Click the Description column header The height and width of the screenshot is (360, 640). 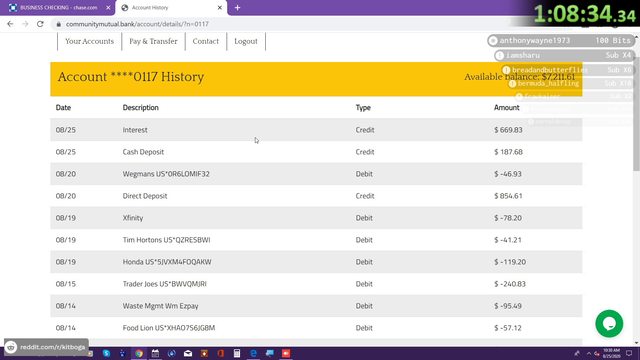coord(140,108)
